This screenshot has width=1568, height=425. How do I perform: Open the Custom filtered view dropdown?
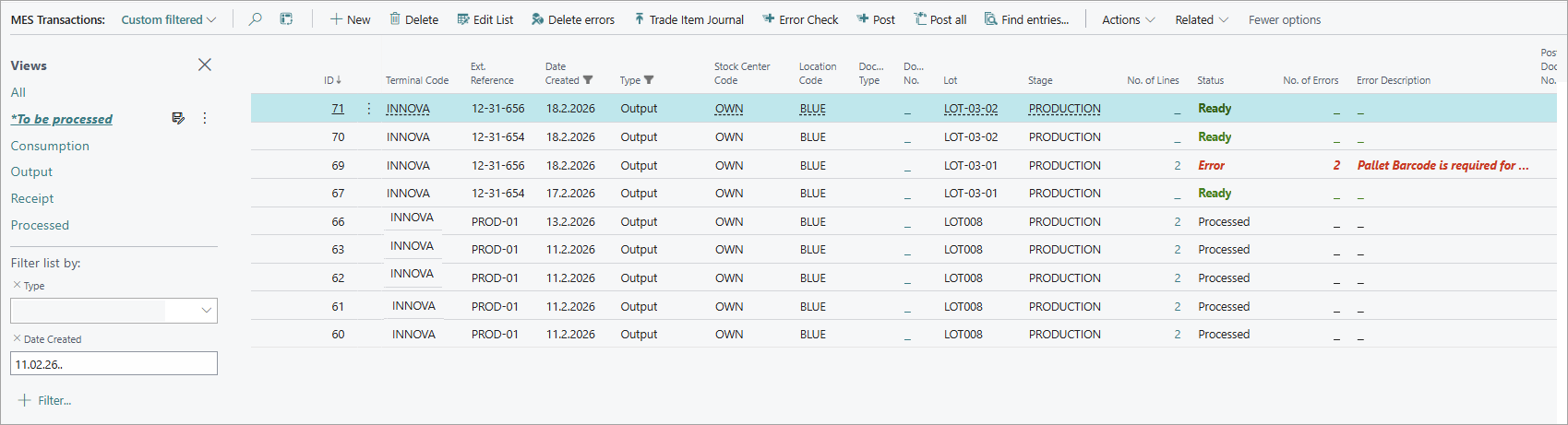[169, 19]
